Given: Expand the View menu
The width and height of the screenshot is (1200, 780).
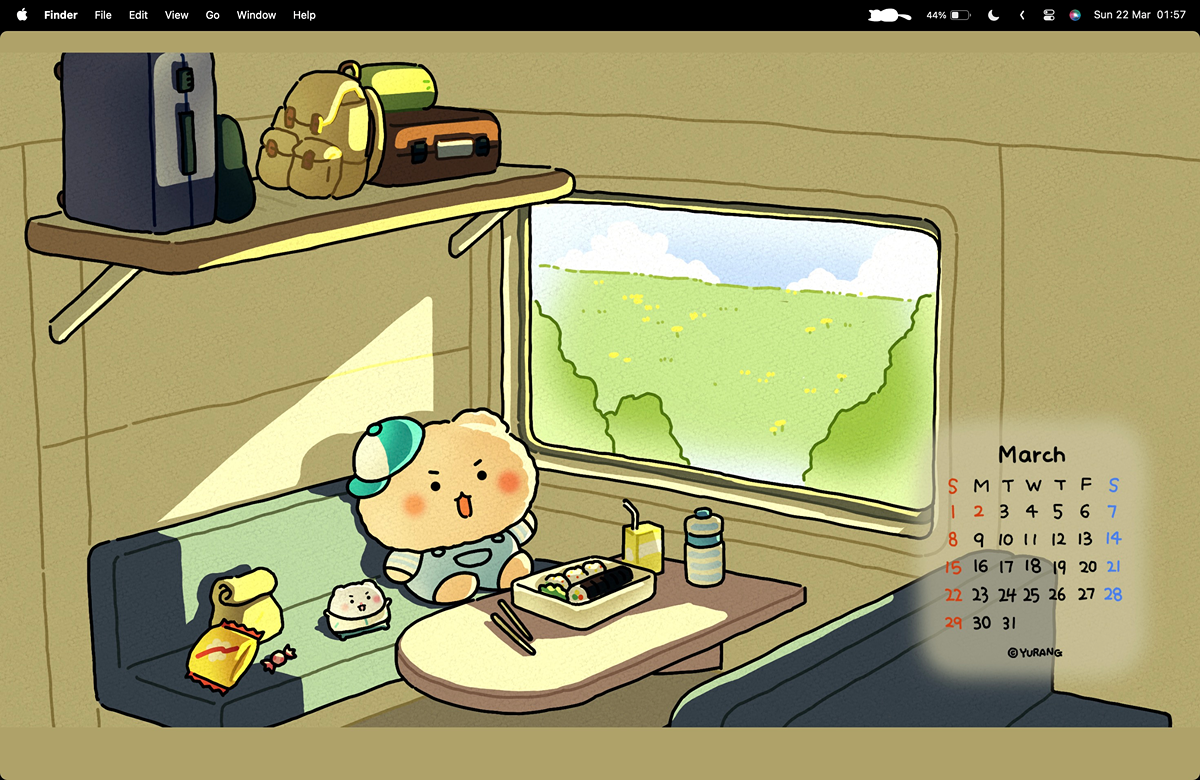Looking at the screenshot, I should 176,15.
